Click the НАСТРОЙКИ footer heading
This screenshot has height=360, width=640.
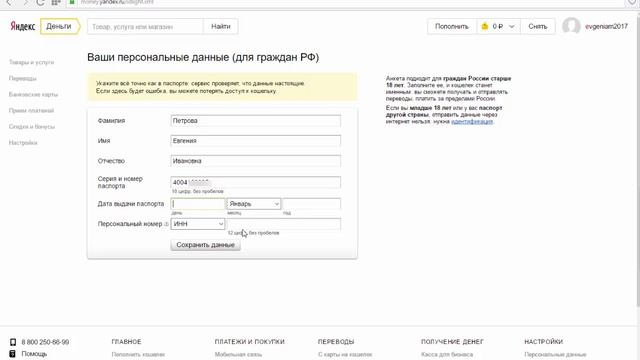543,342
